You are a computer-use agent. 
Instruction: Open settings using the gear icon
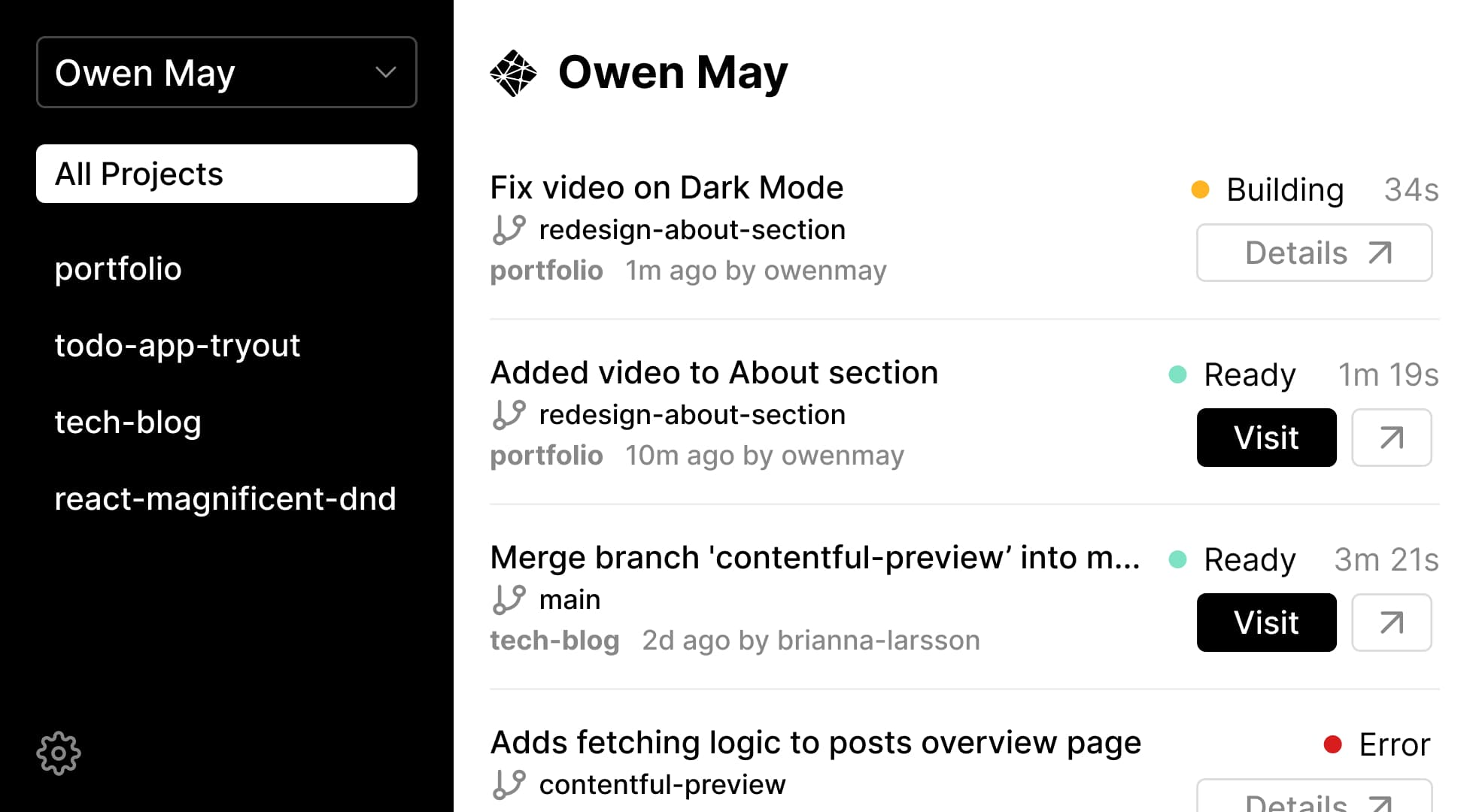pyautogui.click(x=59, y=753)
